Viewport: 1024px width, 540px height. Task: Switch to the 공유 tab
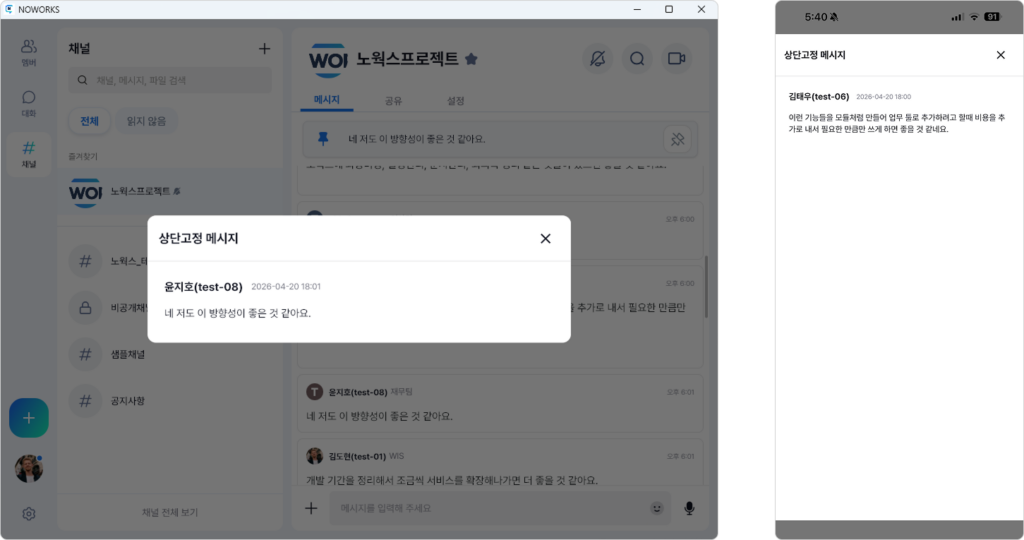tap(393, 101)
